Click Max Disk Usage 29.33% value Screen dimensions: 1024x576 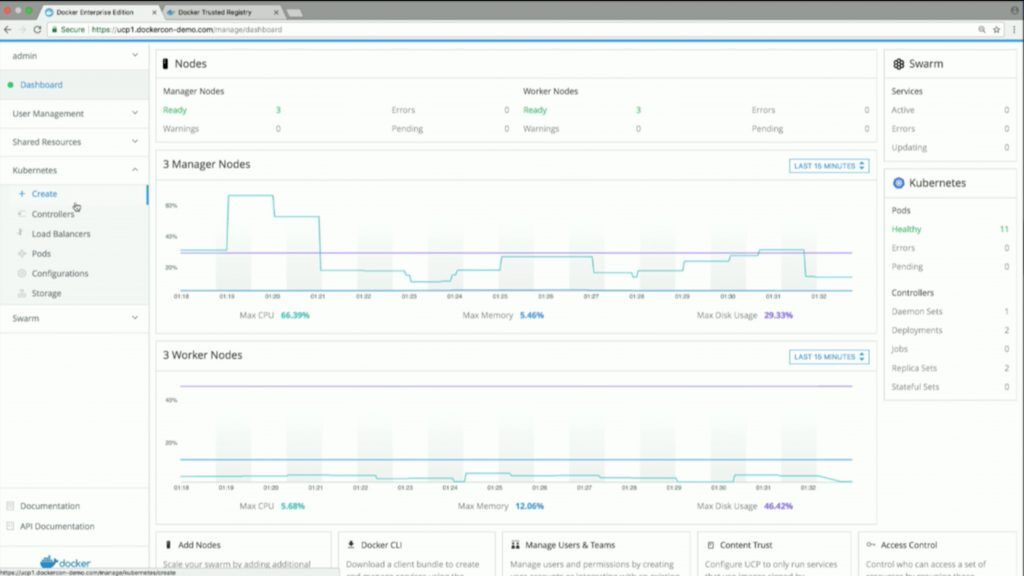click(x=778, y=315)
